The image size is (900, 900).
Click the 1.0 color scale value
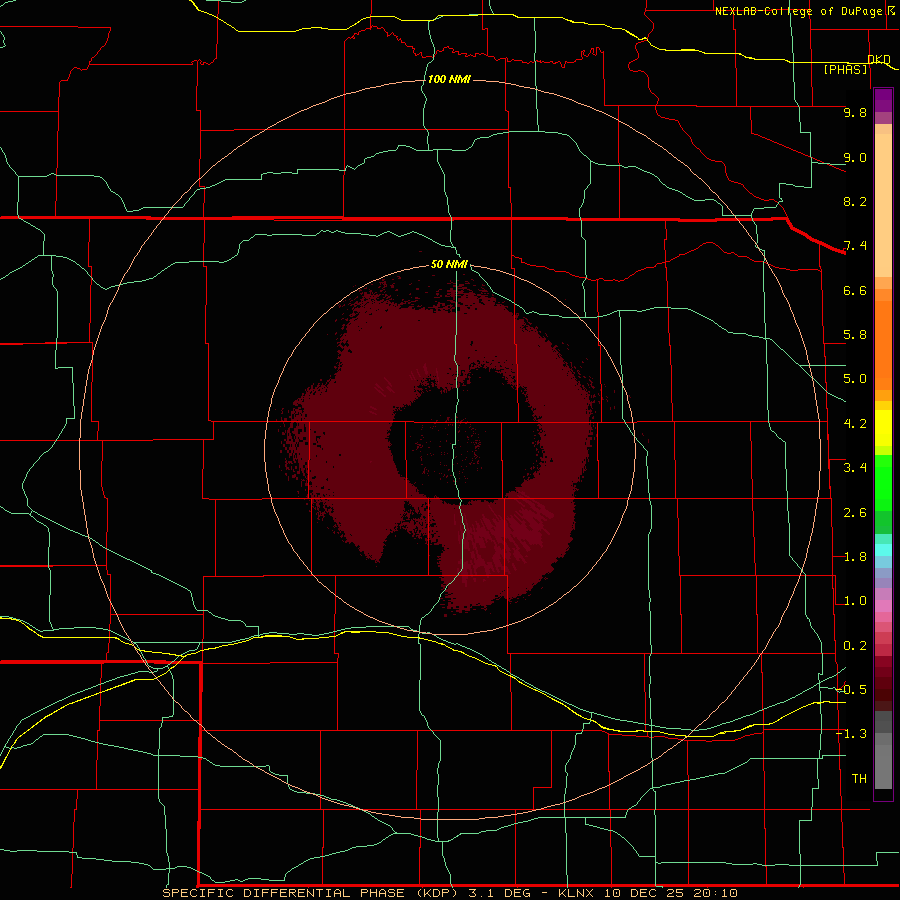(855, 601)
